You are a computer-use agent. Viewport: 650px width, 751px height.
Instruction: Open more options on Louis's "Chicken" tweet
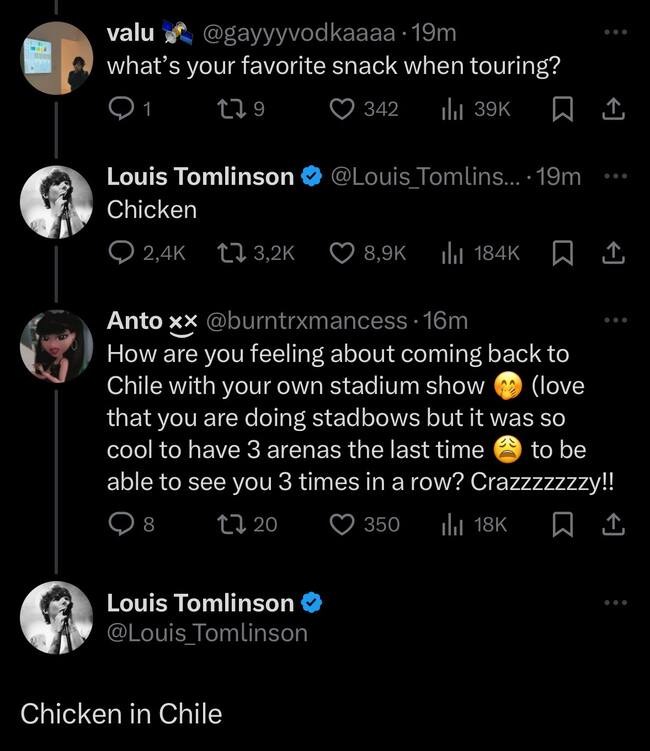point(615,176)
